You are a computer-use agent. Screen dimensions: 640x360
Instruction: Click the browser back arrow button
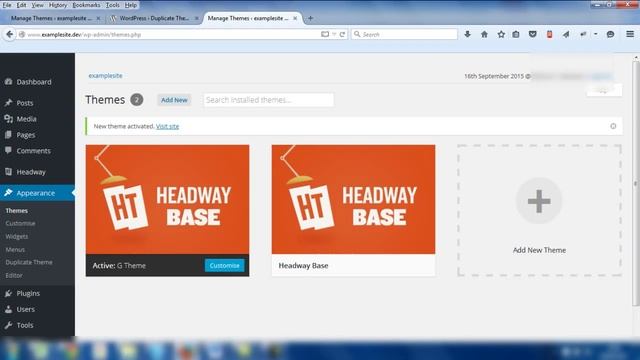(9, 34)
